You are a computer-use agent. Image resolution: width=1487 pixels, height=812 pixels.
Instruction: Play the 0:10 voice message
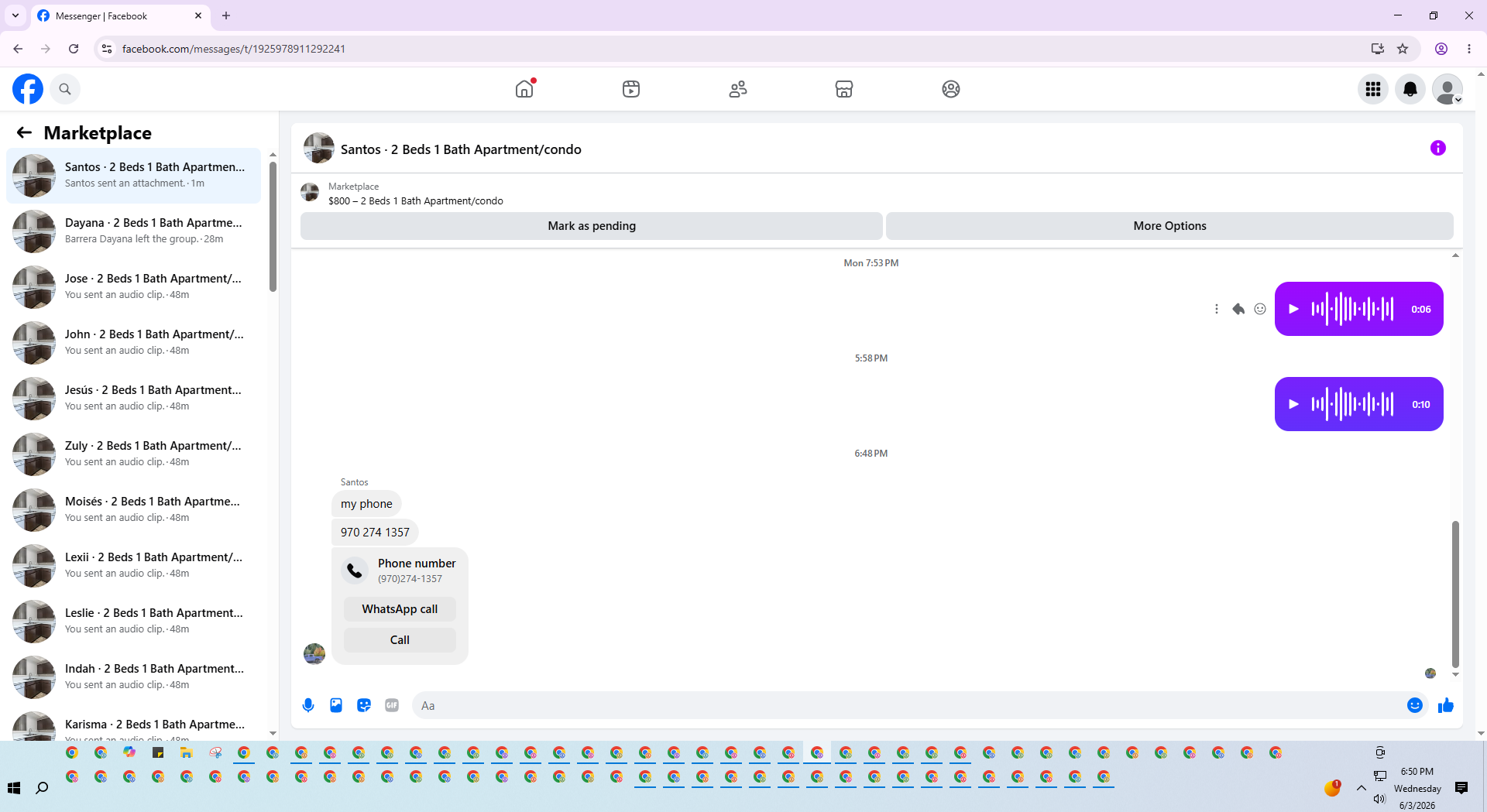click(x=1293, y=404)
